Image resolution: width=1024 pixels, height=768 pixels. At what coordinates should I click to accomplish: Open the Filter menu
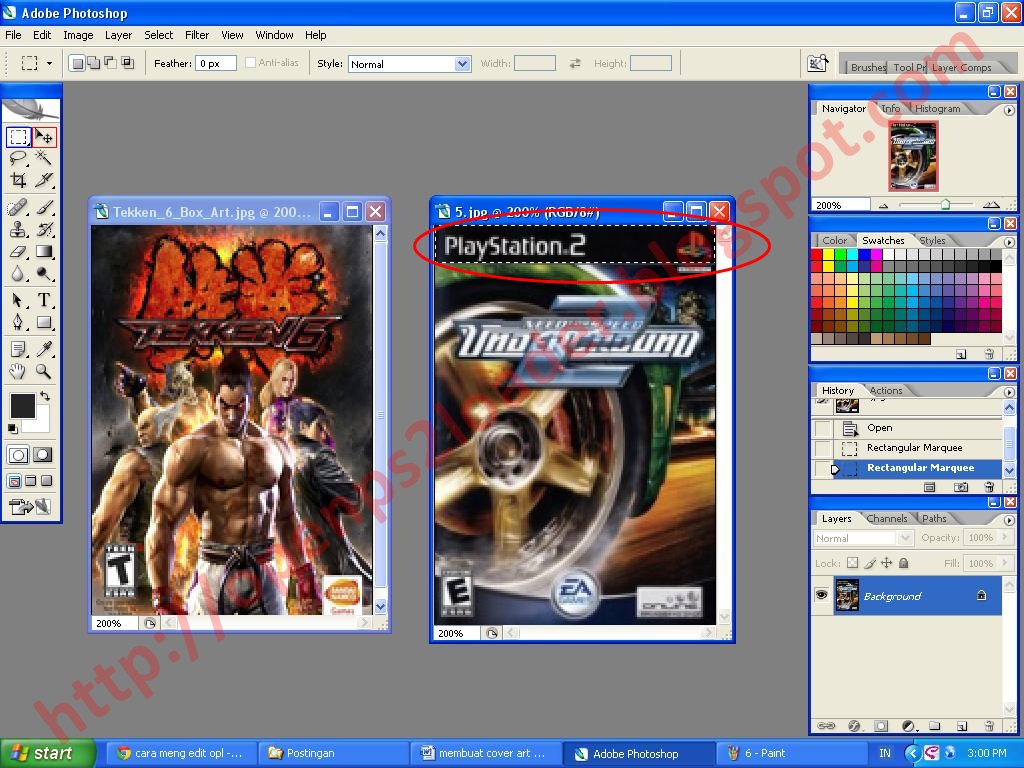(x=197, y=35)
